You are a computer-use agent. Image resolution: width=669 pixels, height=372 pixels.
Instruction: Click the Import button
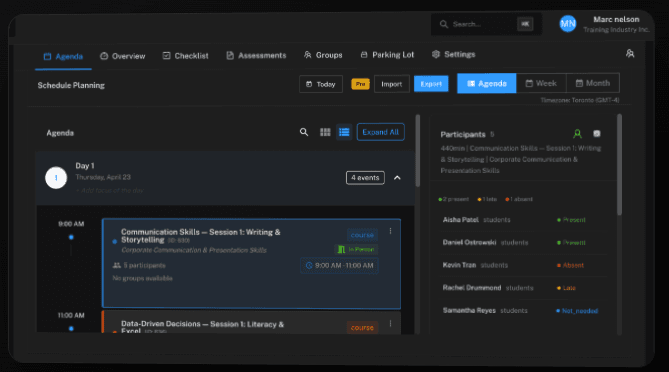(x=392, y=84)
